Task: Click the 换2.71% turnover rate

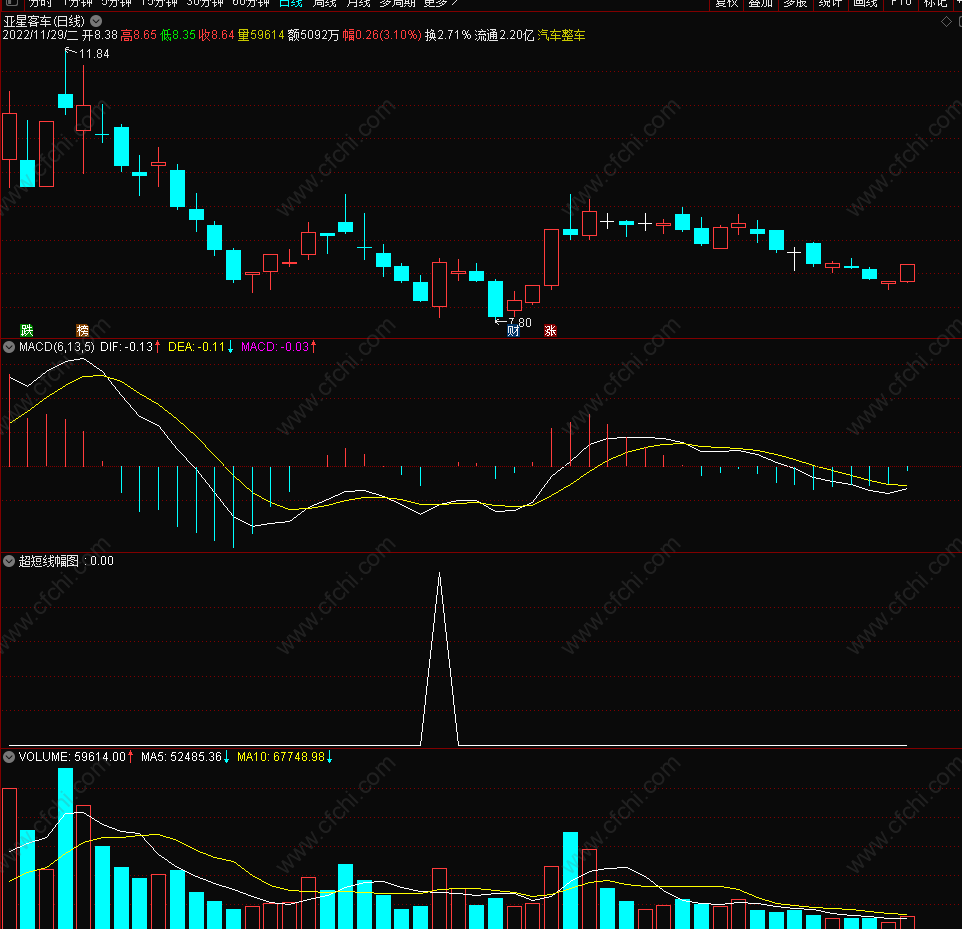Action: tap(448, 36)
